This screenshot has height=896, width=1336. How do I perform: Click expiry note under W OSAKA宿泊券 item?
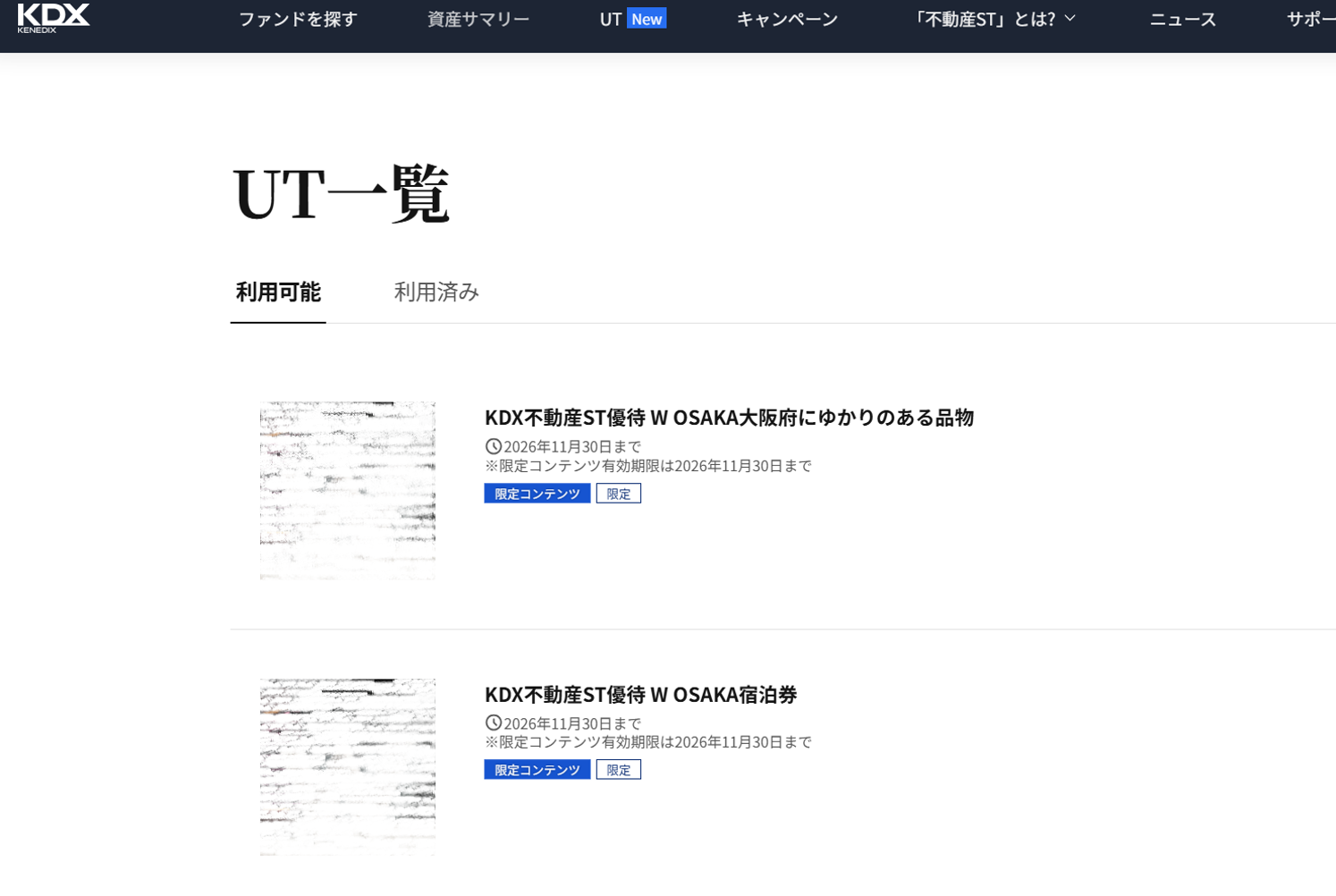648,742
